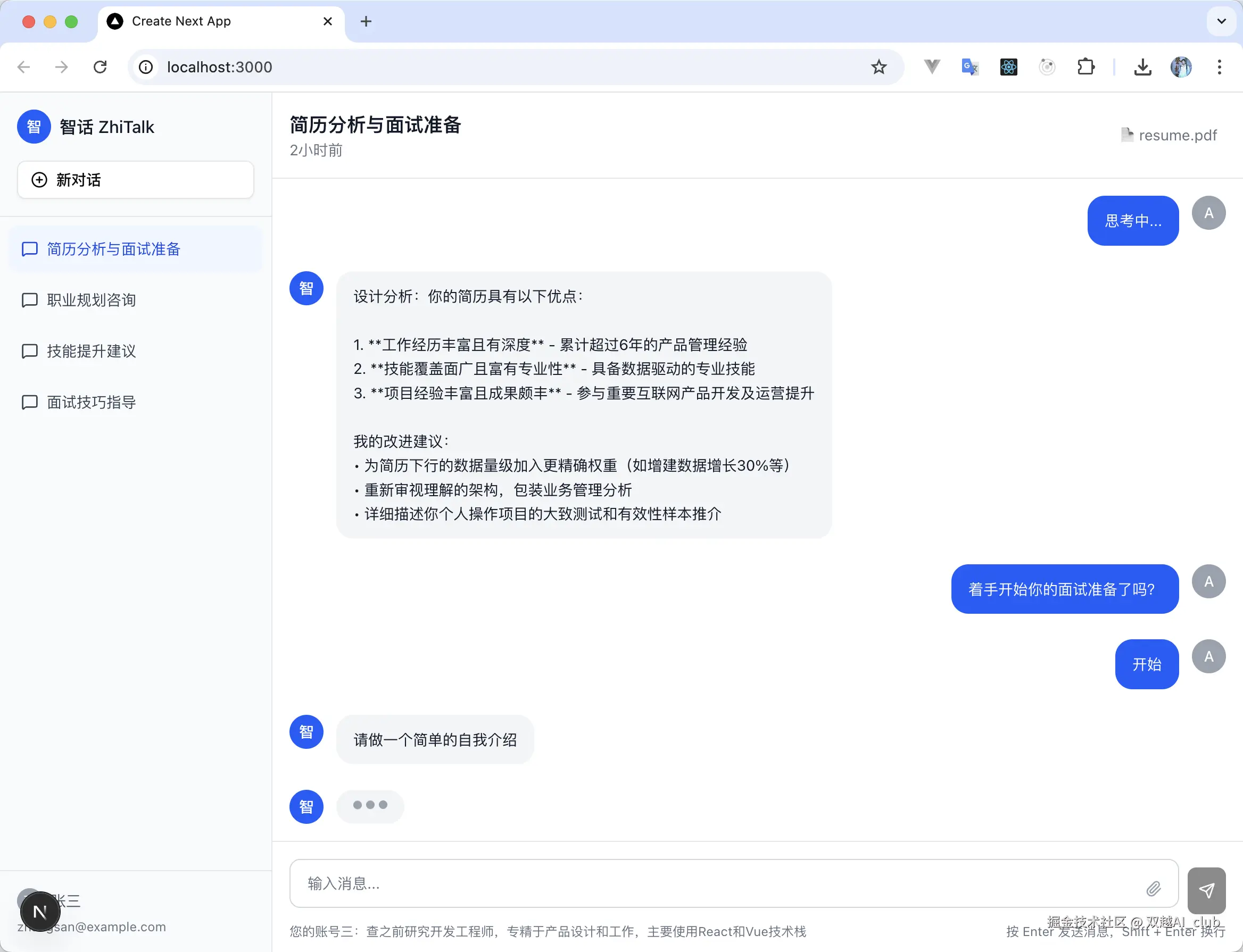Open the browser extensions puzzle icon
Viewport: 1243px width, 952px height.
click(x=1085, y=67)
